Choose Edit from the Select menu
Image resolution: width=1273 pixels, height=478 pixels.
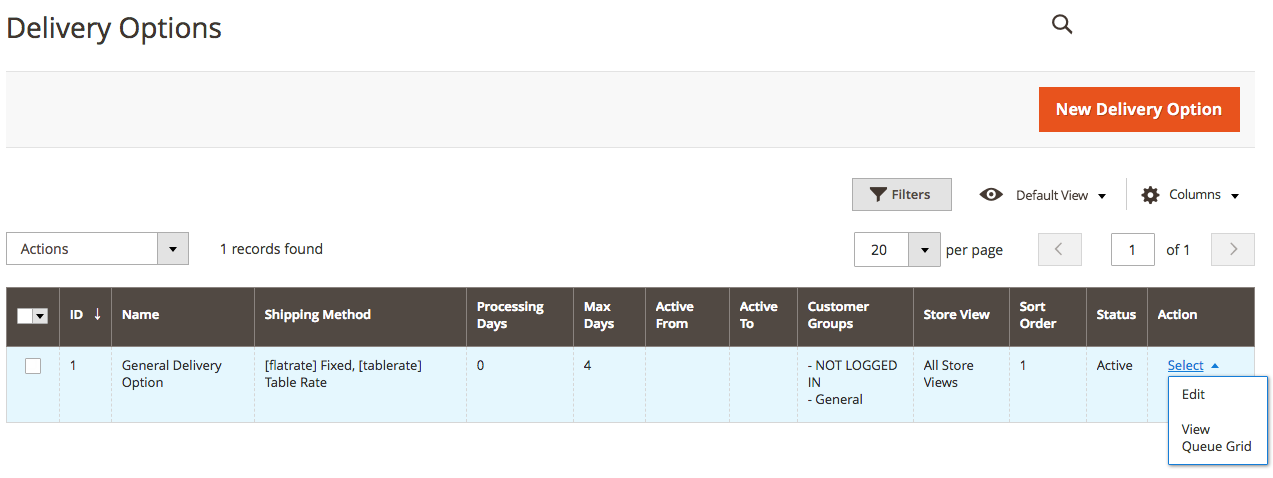1193,394
